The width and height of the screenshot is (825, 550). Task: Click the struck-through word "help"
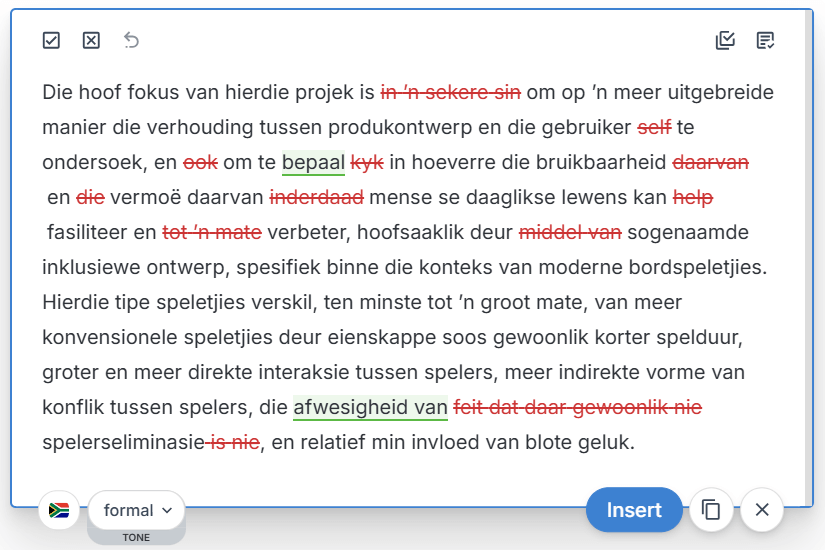coord(693,197)
